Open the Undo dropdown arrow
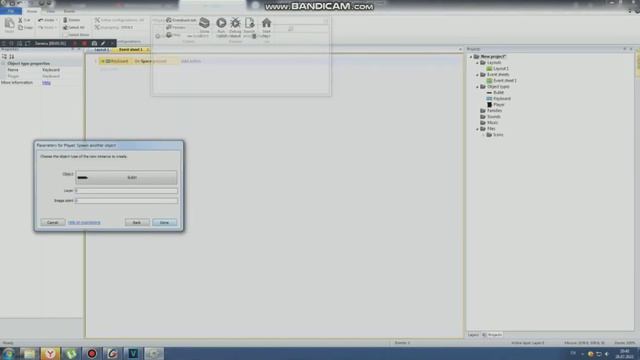640x360 pixels. [56, 20]
